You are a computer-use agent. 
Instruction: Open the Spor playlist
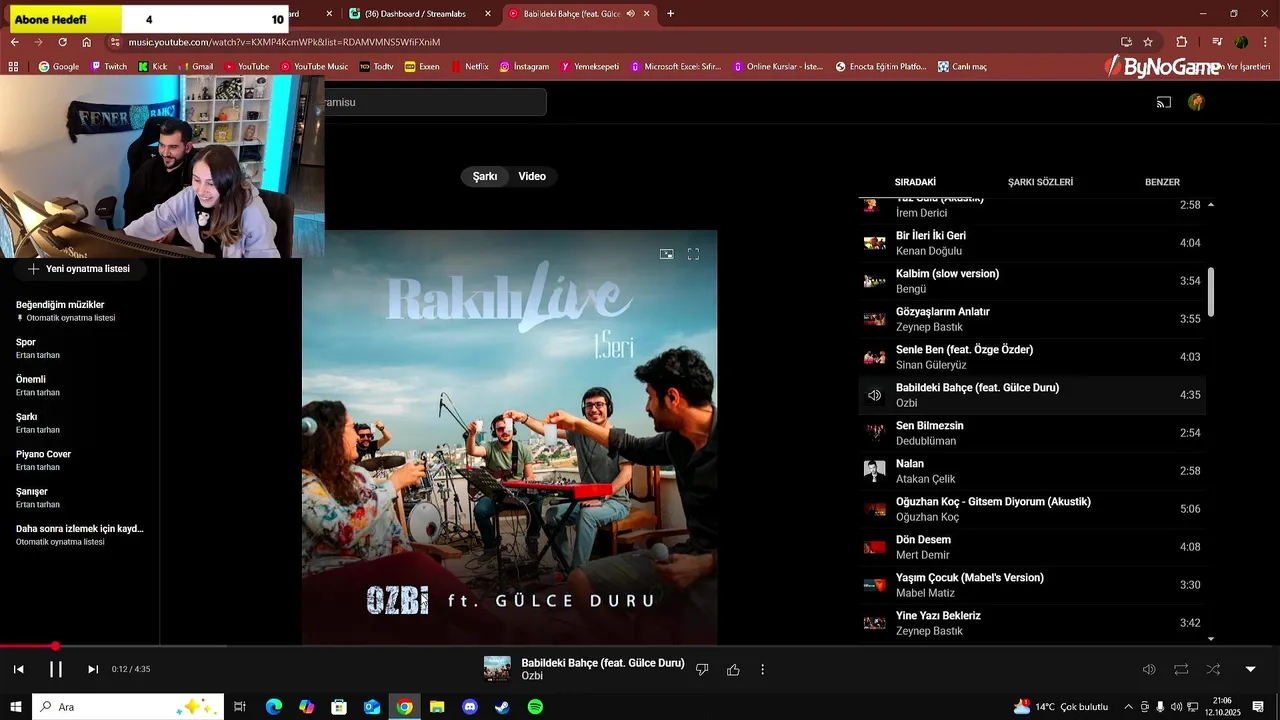pyautogui.click(x=80, y=348)
